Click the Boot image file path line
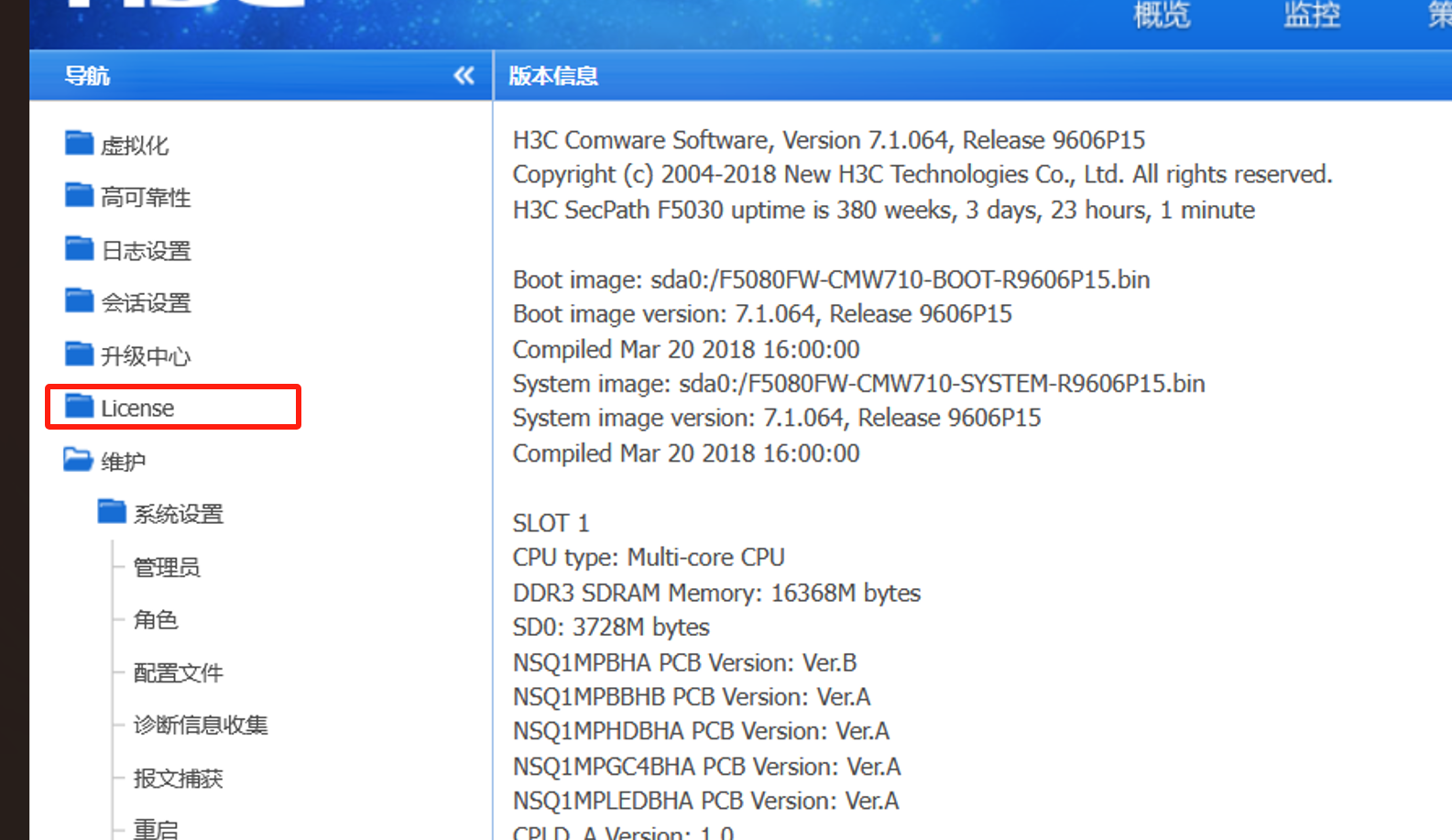 coord(832,279)
